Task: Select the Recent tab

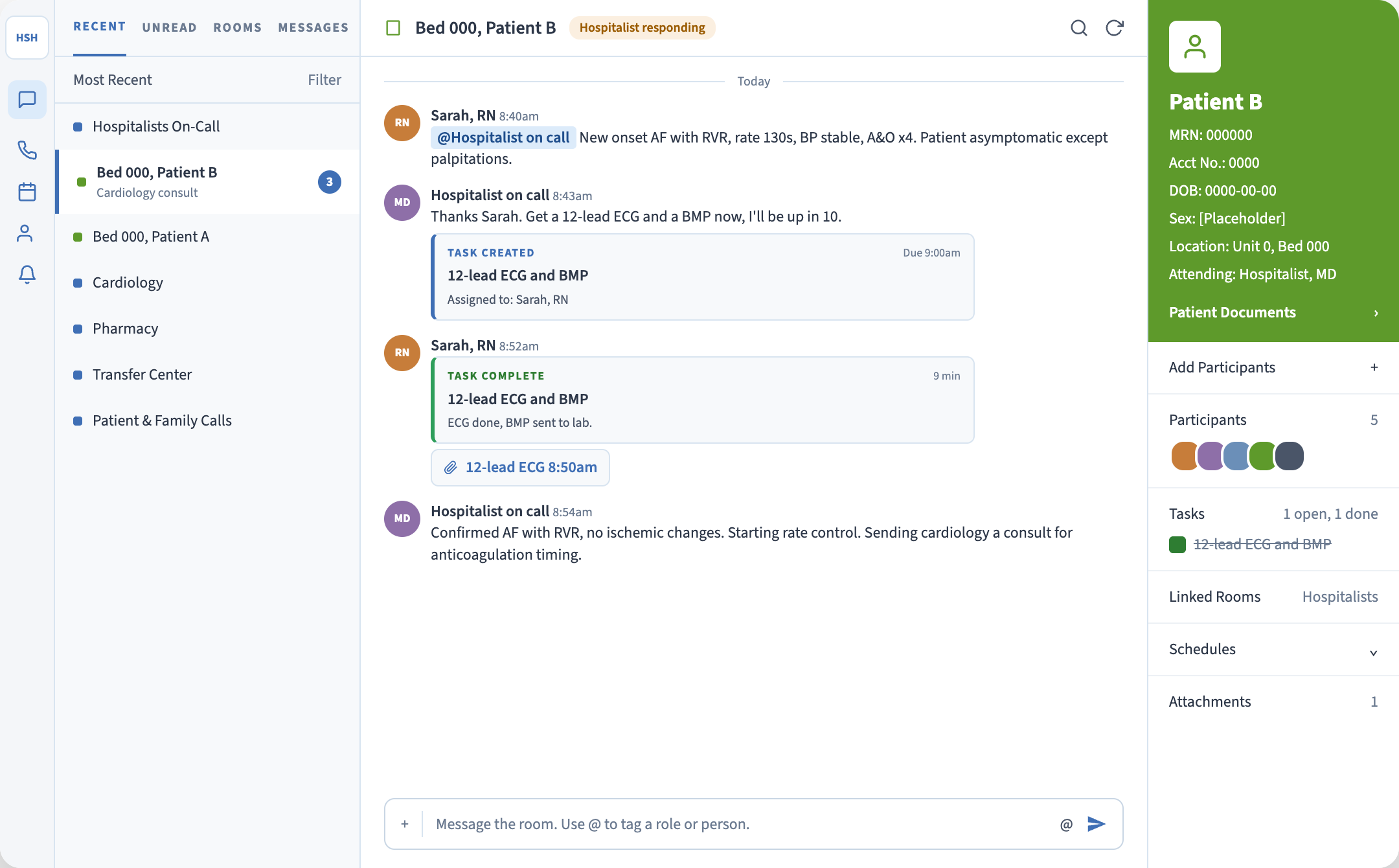Action: 100,27
